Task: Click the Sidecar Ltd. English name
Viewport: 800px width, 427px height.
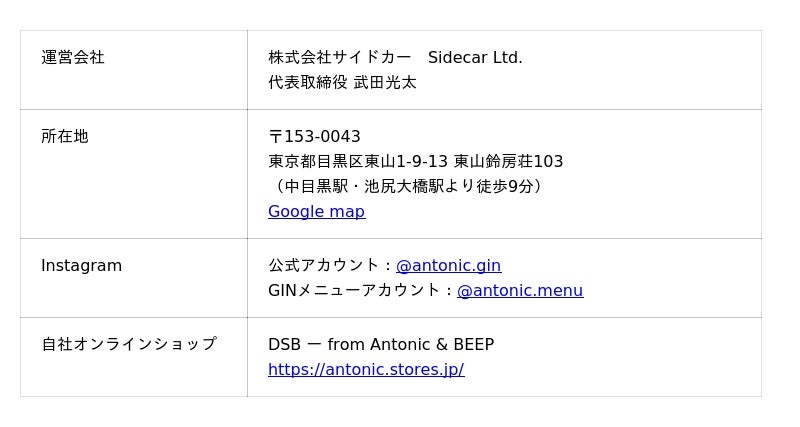Action: [475, 58]
